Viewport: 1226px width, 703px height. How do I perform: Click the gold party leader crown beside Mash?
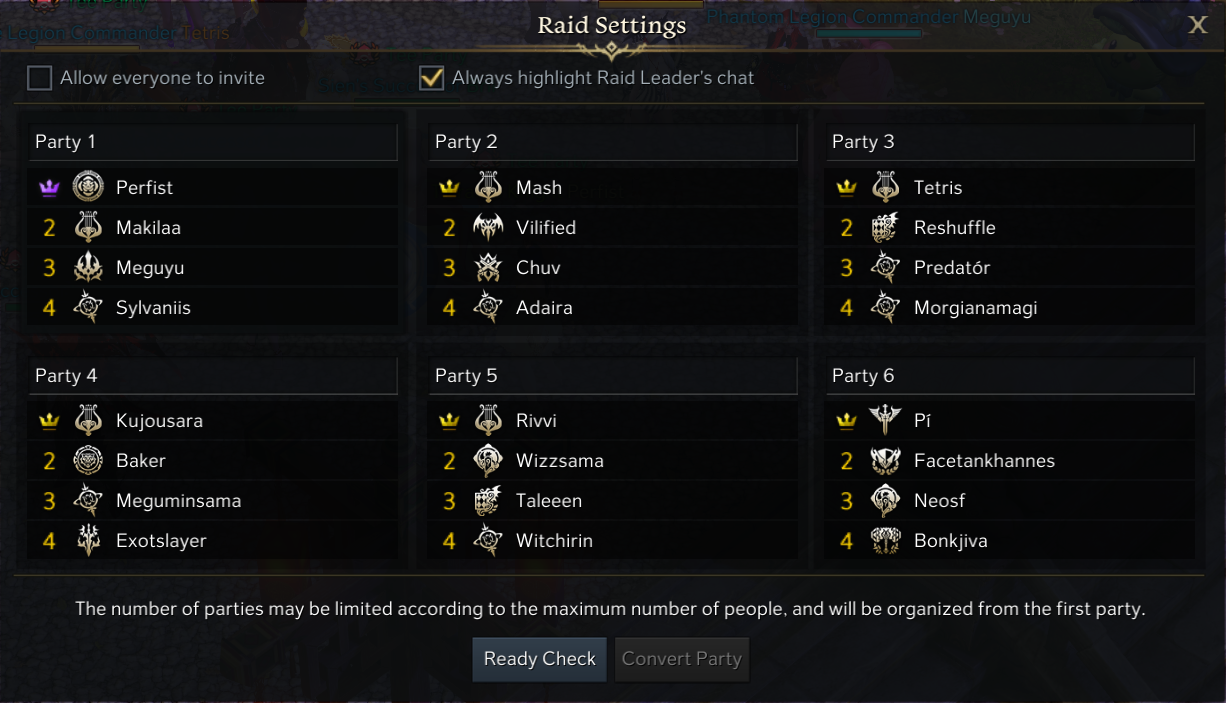[x=449, y=188]
